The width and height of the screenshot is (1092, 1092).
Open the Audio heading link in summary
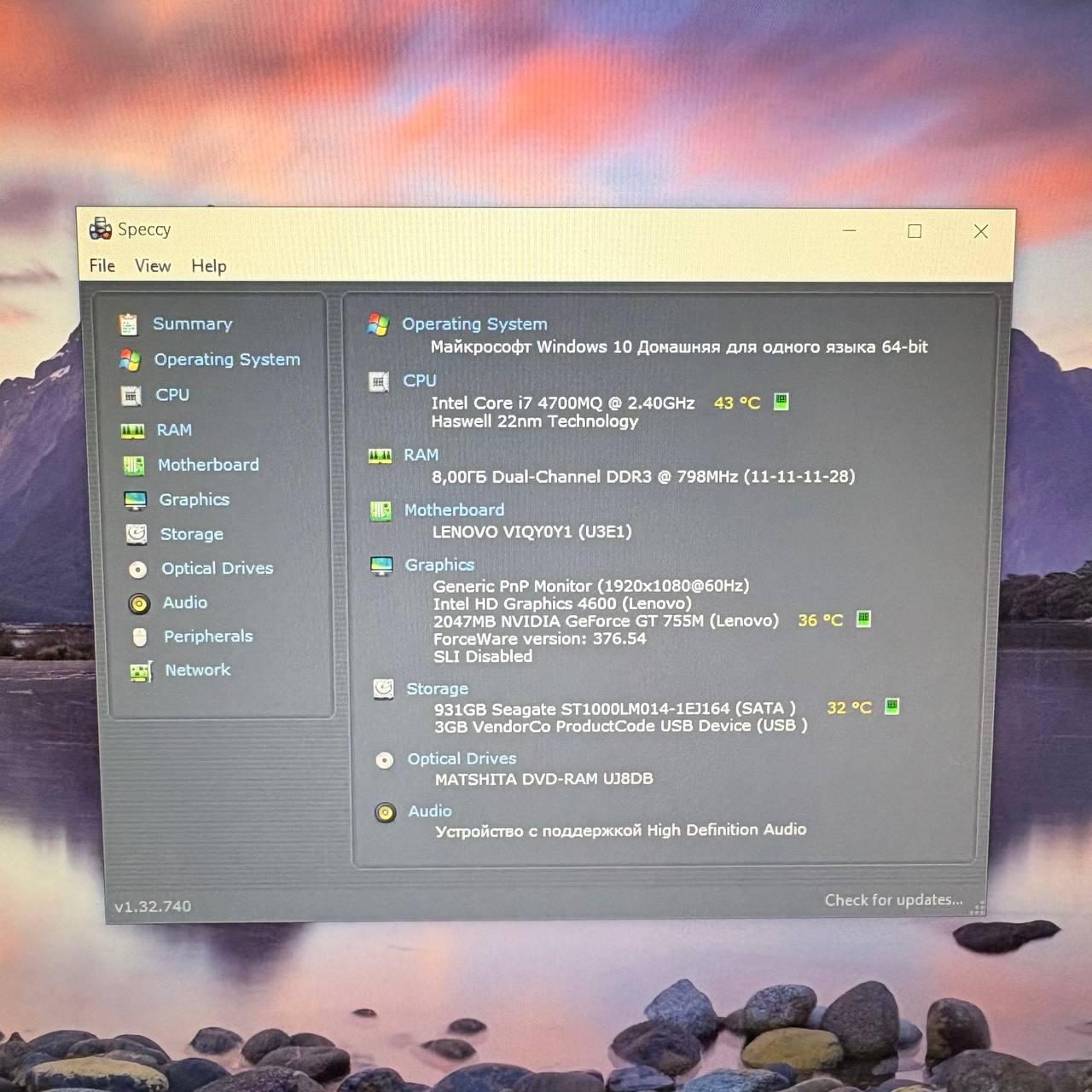[x=430, y=811]
